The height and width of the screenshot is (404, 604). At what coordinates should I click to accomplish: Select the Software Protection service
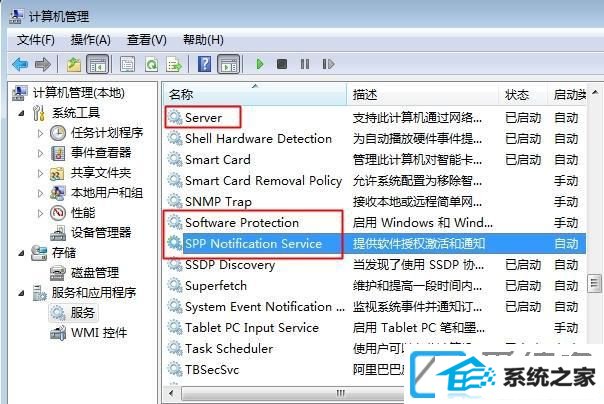click(x=242, y=223)
